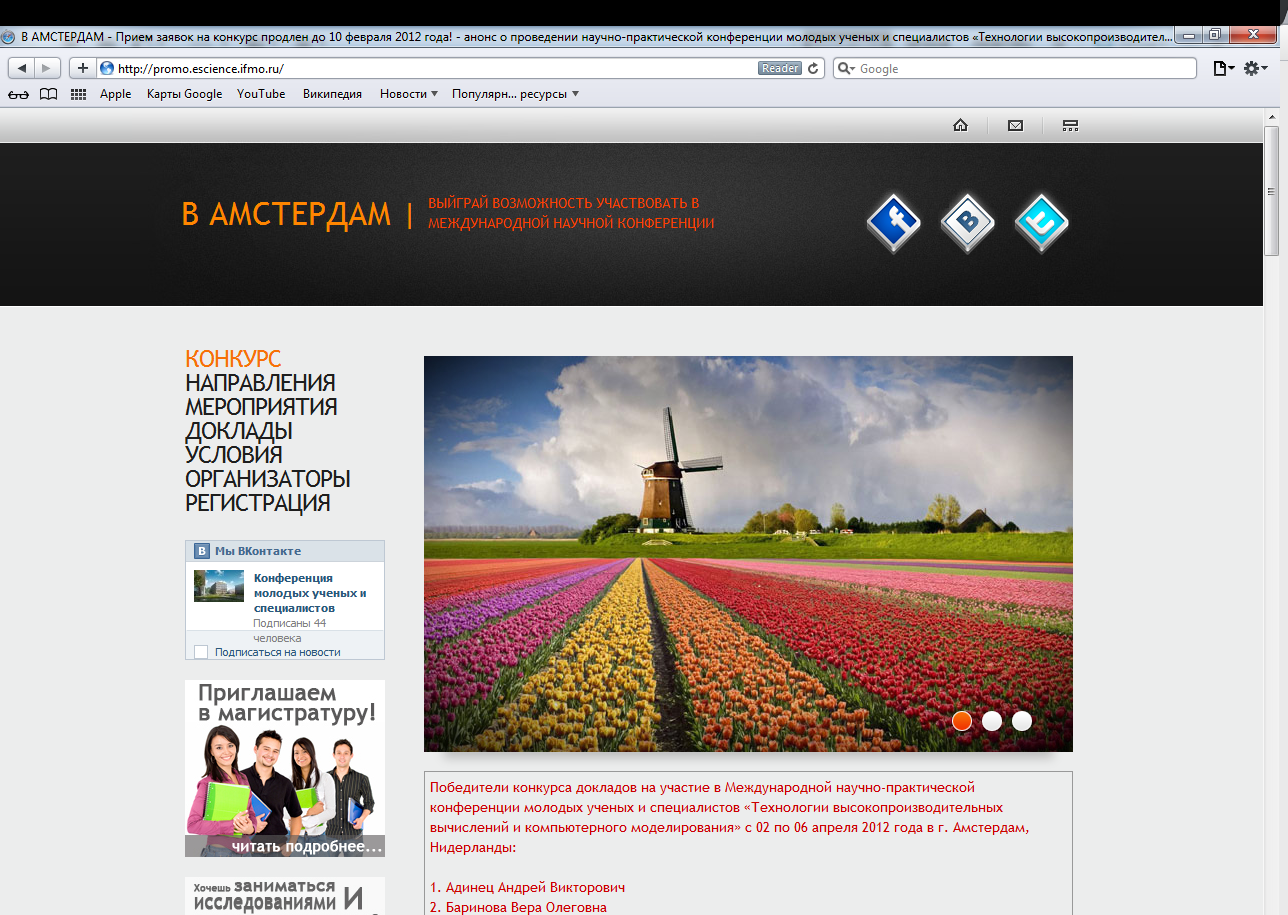Image resolution: width=1288 pixels, height=915 pixels.
Task: Open the page menu icon
Action: tap(1223, 68)
